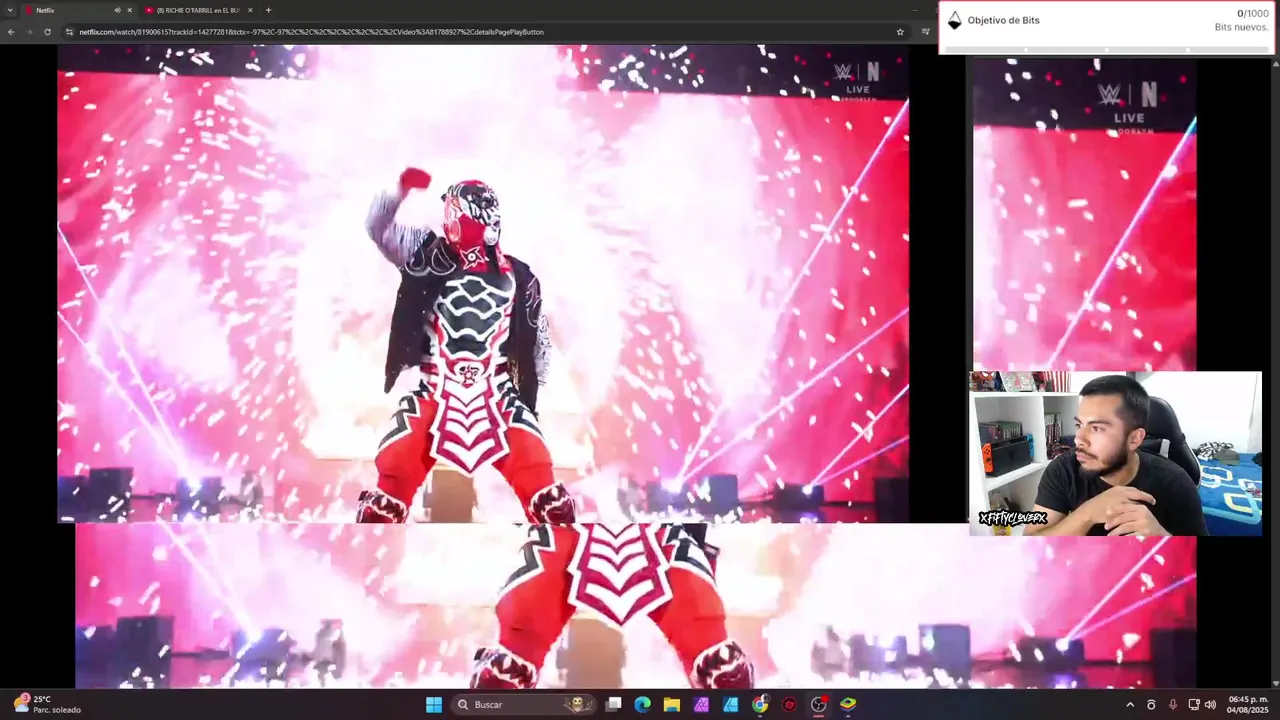Click the Bits goal progress bar

[1107, 49]
